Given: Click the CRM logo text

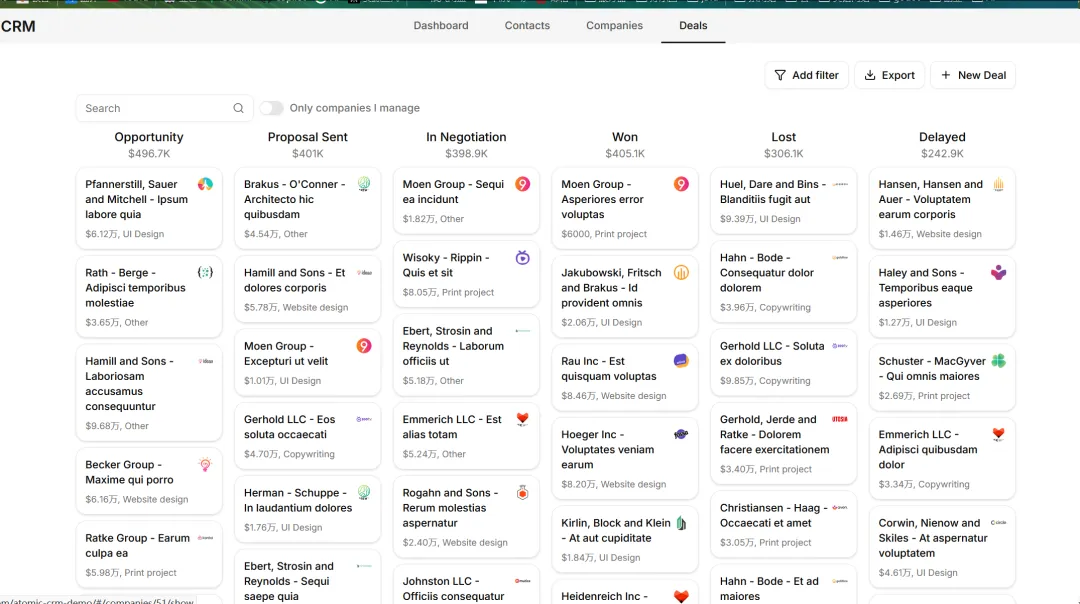Looking at the screenshot, I should pos(18,26).
